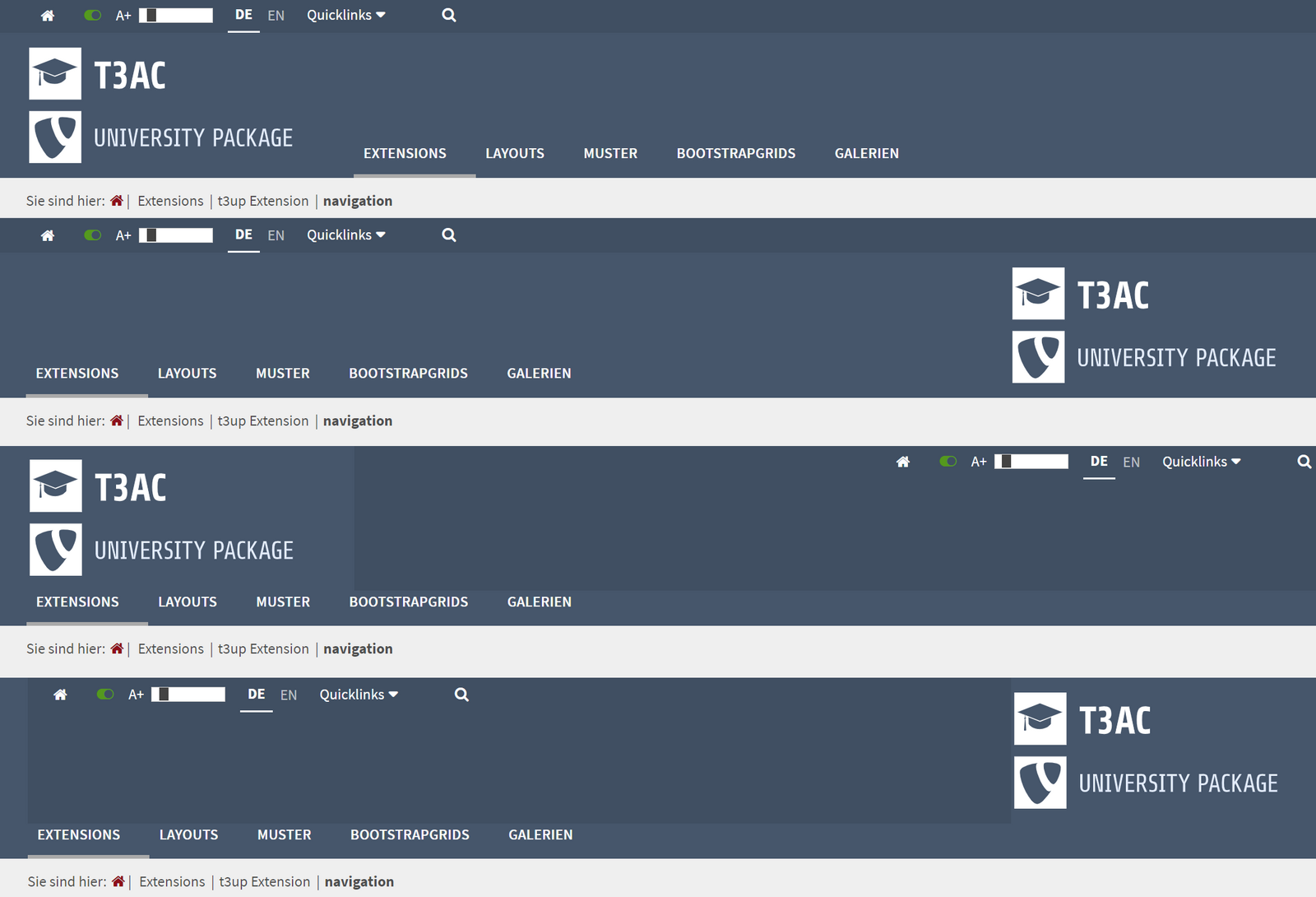
Task: Open LAYOUTS menu in the second header
Action: [x=188, y=373]
